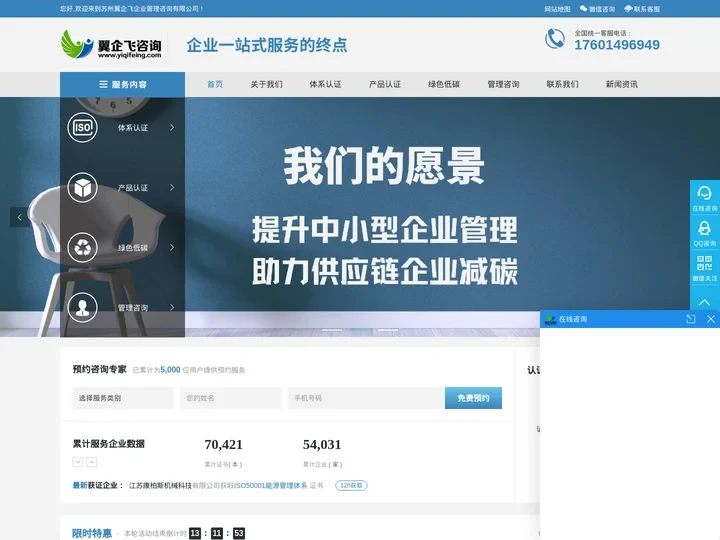Click the 翼企飞咨询 logo
720x540 pixels.
tap(111, 45)
